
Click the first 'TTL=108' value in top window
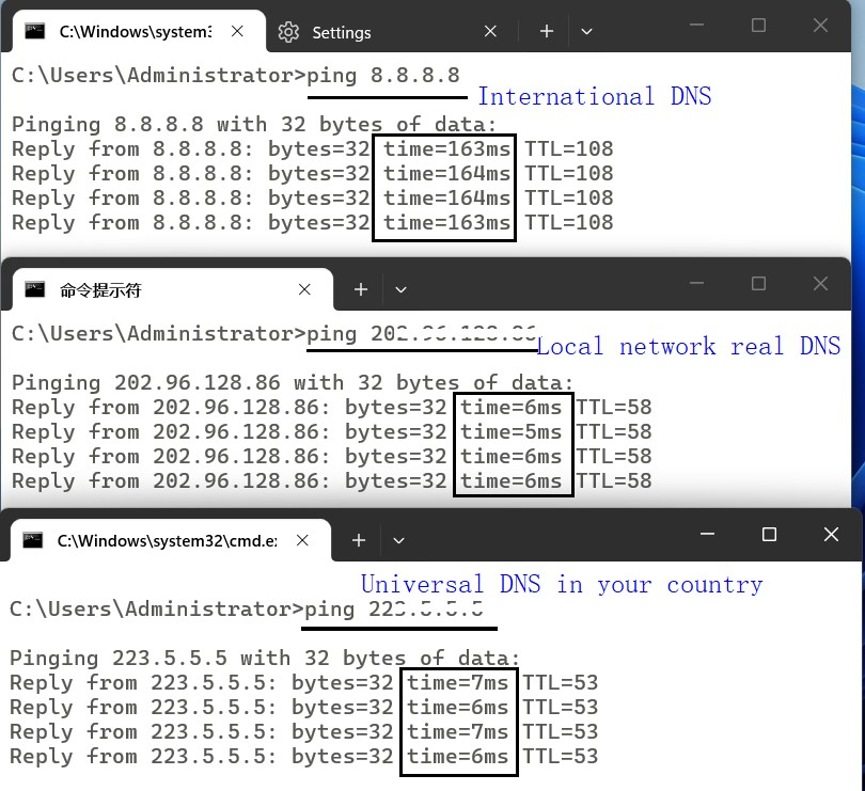click(x=569, y=149)
